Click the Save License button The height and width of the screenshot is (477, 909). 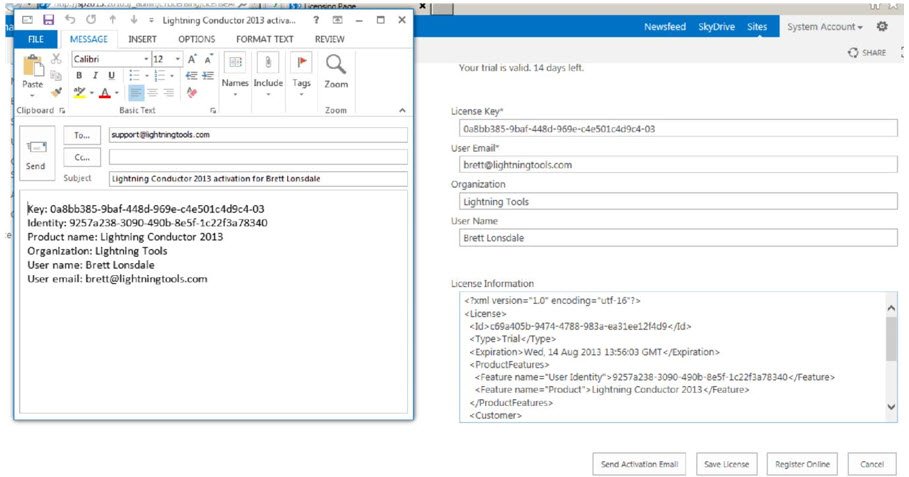click(726, 464)
